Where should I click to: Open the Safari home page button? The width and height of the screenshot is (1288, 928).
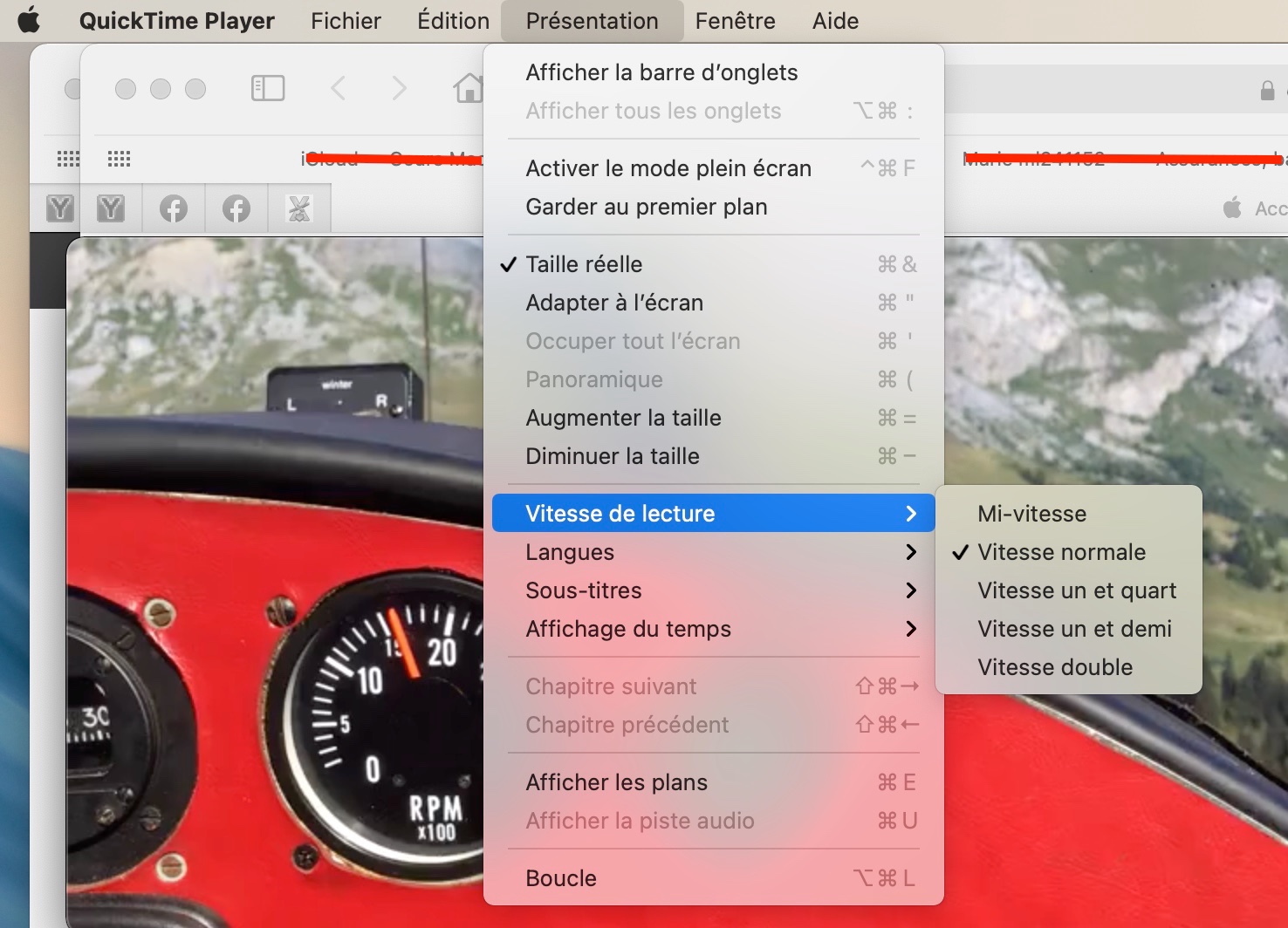pyautogui.click(x=469, y=88)
